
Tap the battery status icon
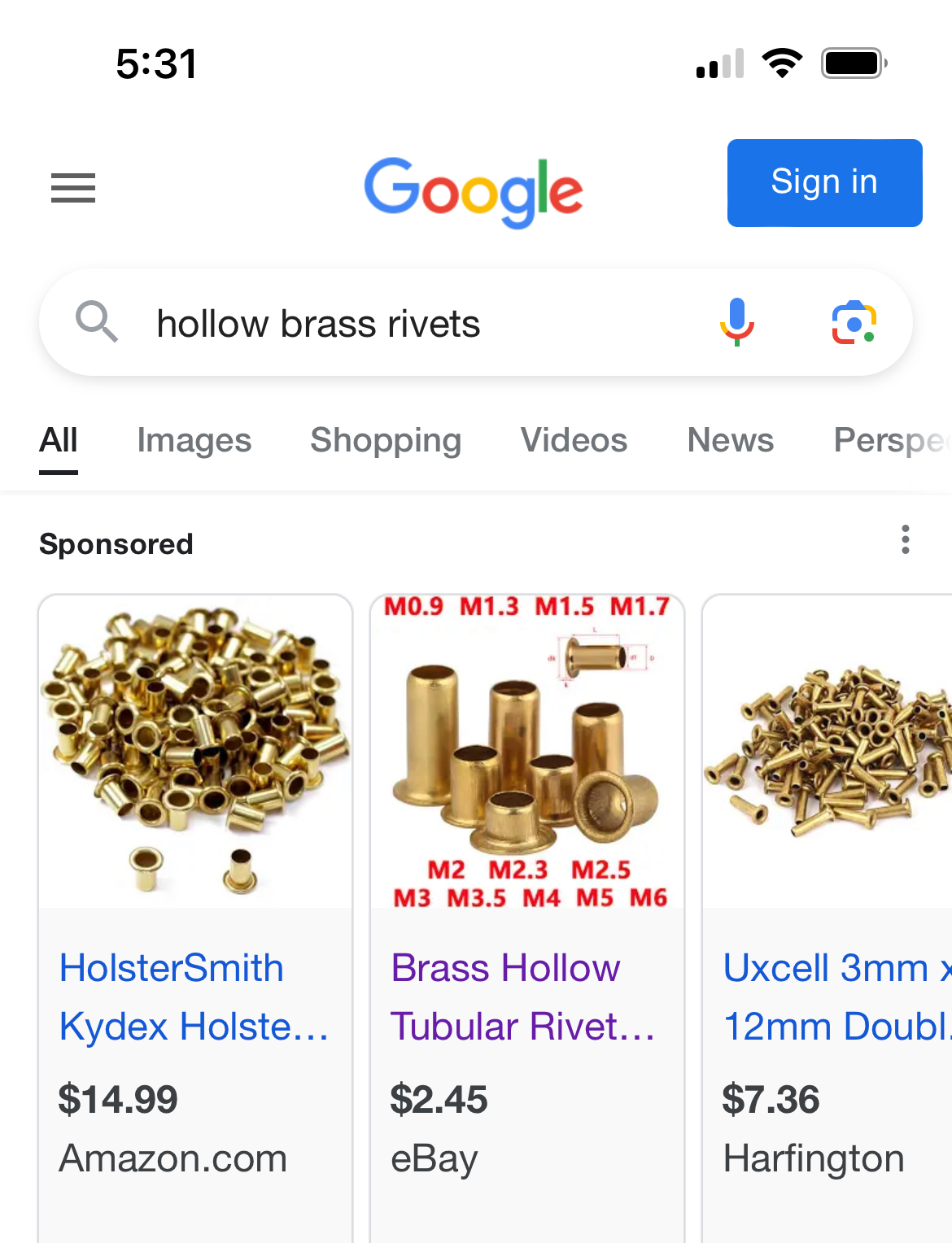pyautogui.click(x=854, y=63)
